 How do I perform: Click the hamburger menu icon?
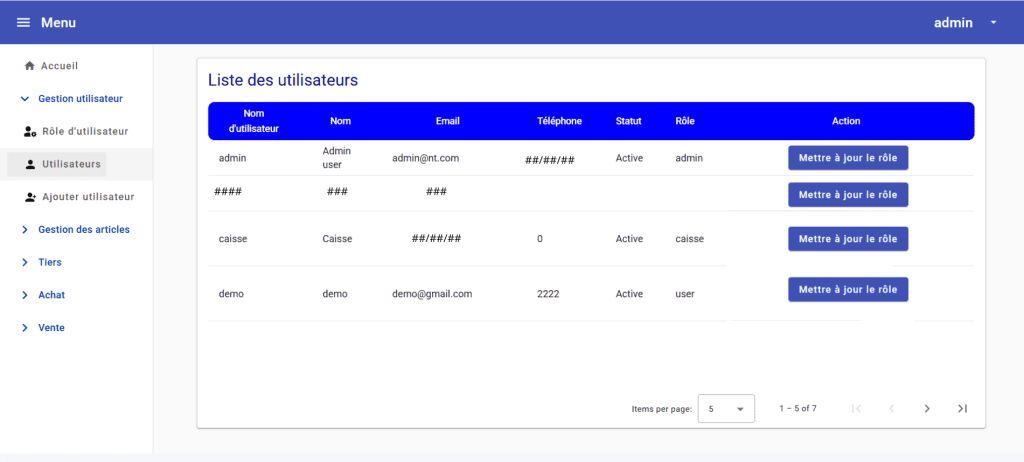click(23, 23)
